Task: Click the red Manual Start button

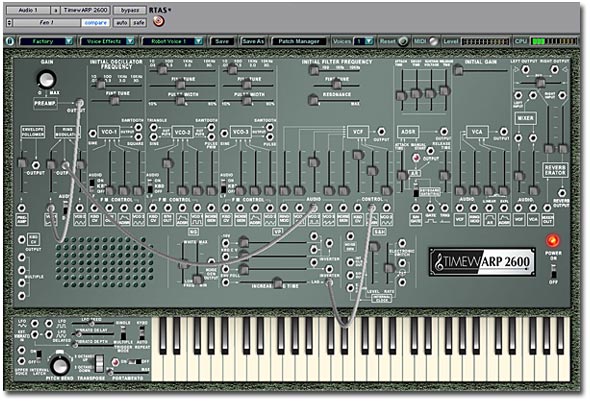Action: tap(416, 158)
